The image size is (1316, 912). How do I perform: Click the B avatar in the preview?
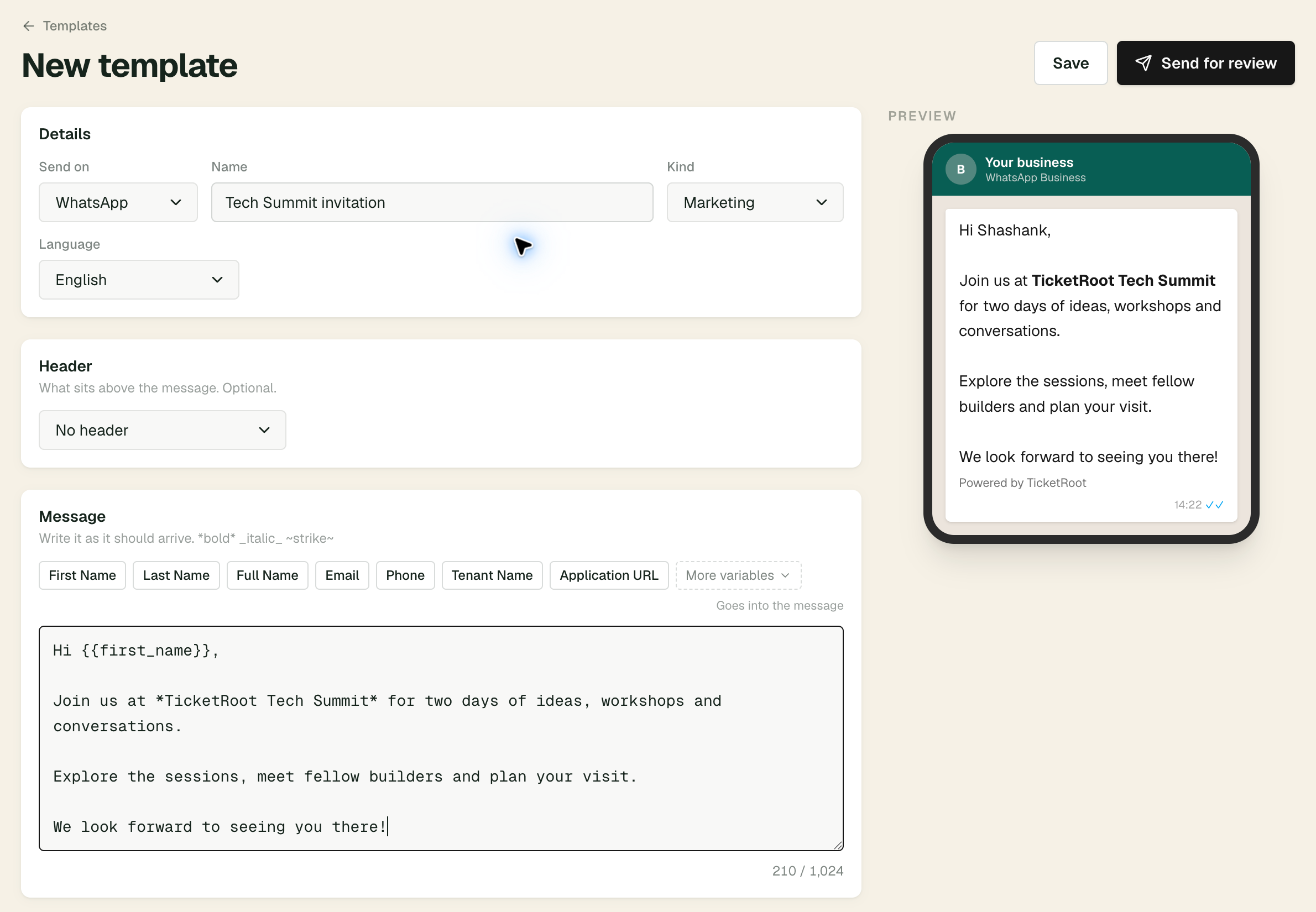pyautogui.click(x=960, y=169)
